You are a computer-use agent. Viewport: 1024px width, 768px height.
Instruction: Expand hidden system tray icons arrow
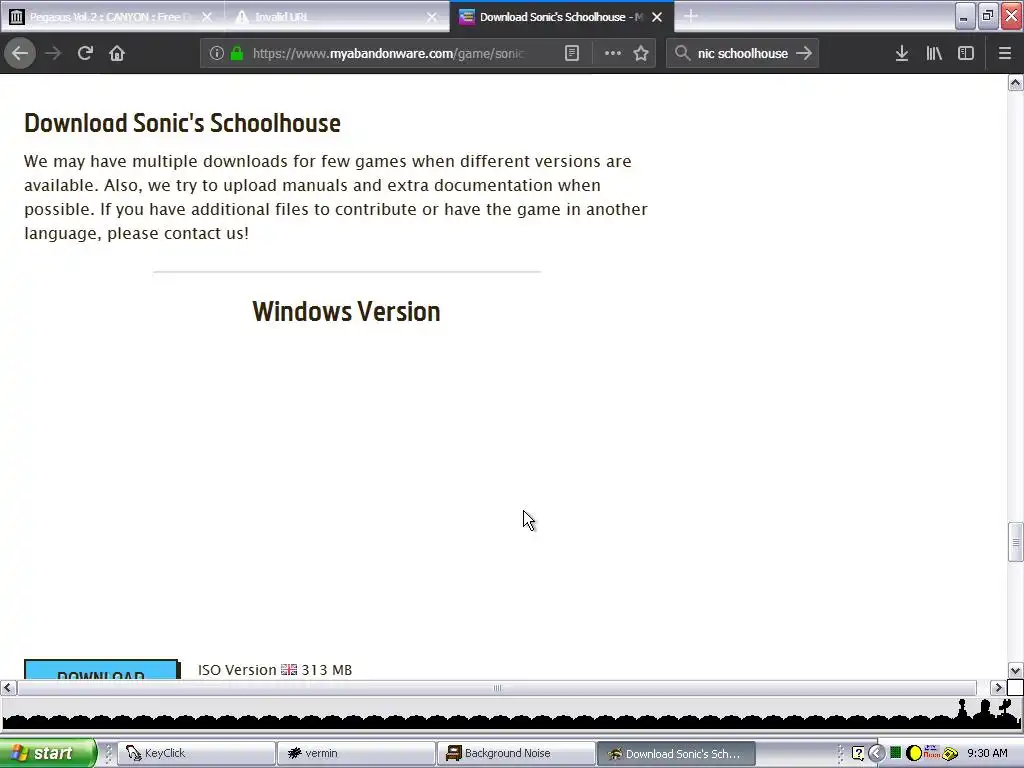[876, 753]
